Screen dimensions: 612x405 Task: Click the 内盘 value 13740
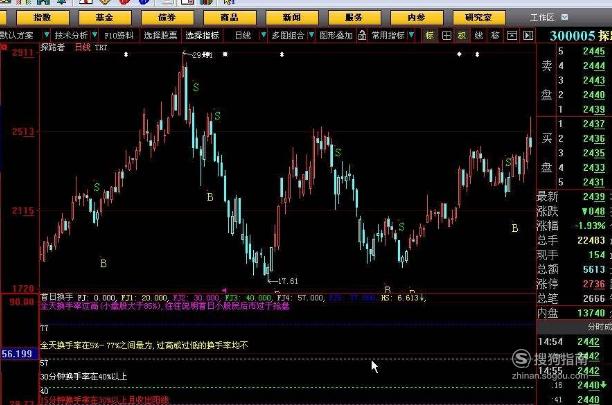[591, 313]
